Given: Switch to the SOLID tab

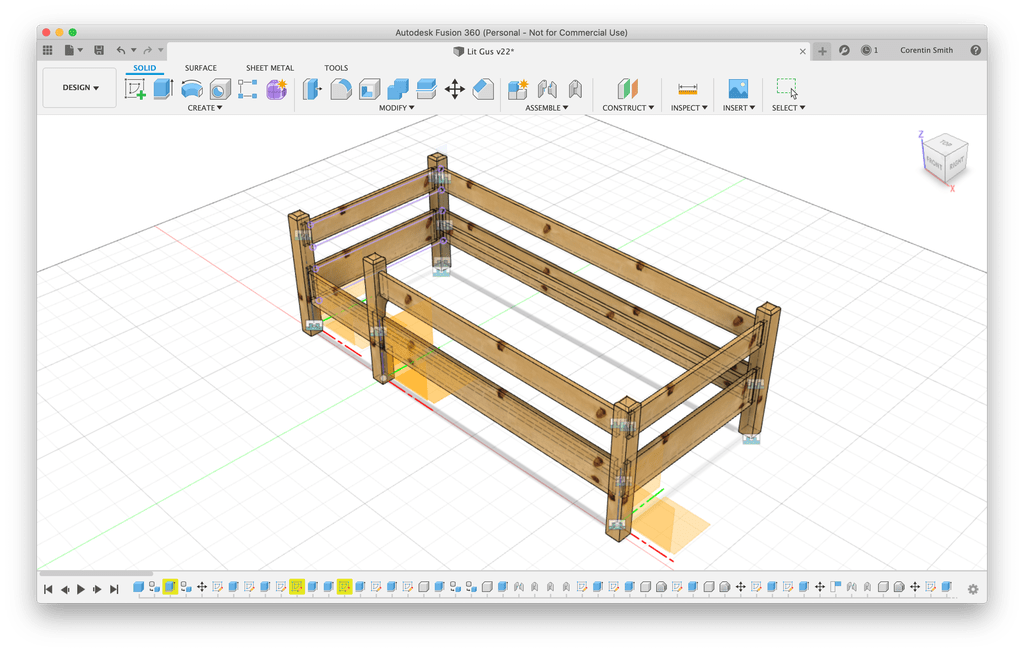Looking at the screenshot, I should [x=144, y=68].
